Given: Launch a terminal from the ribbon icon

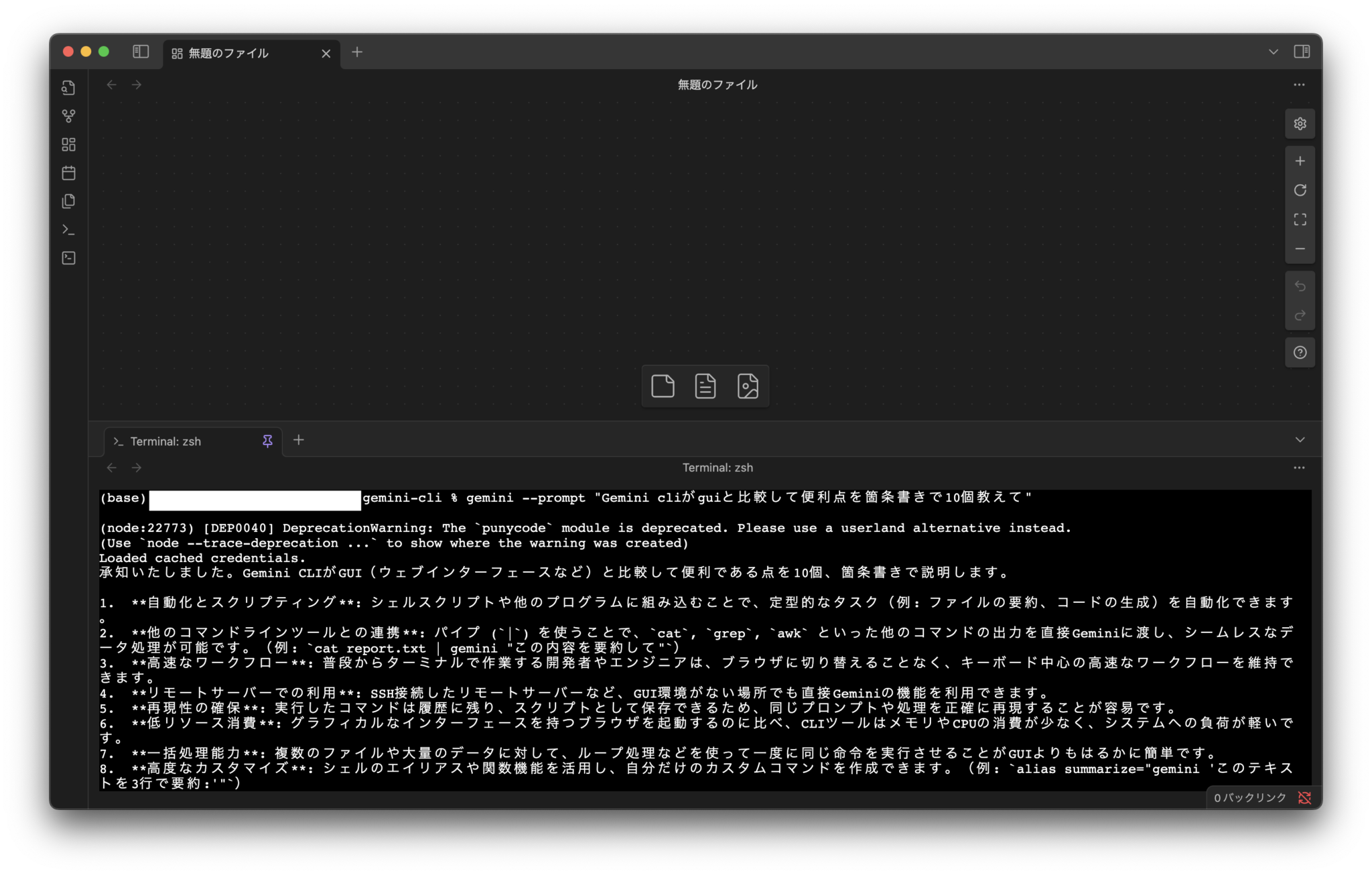Looking at the screenshot, I should [x=68, y=229].
